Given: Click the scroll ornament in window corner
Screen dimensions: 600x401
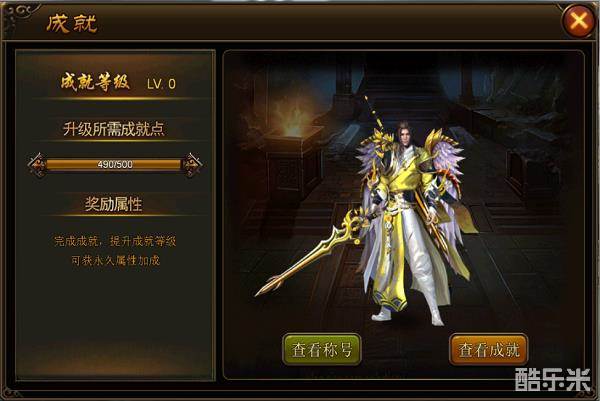Looking at the screenshot, I should point(15,15).
